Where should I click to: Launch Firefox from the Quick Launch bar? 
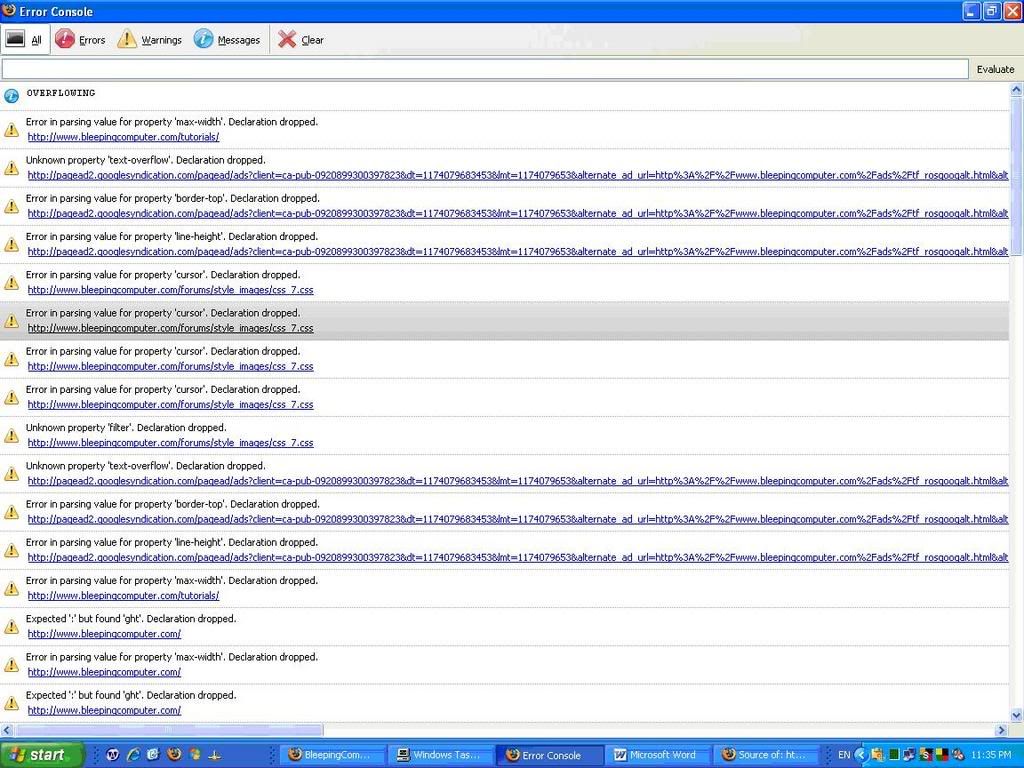[x=174, y=754]
